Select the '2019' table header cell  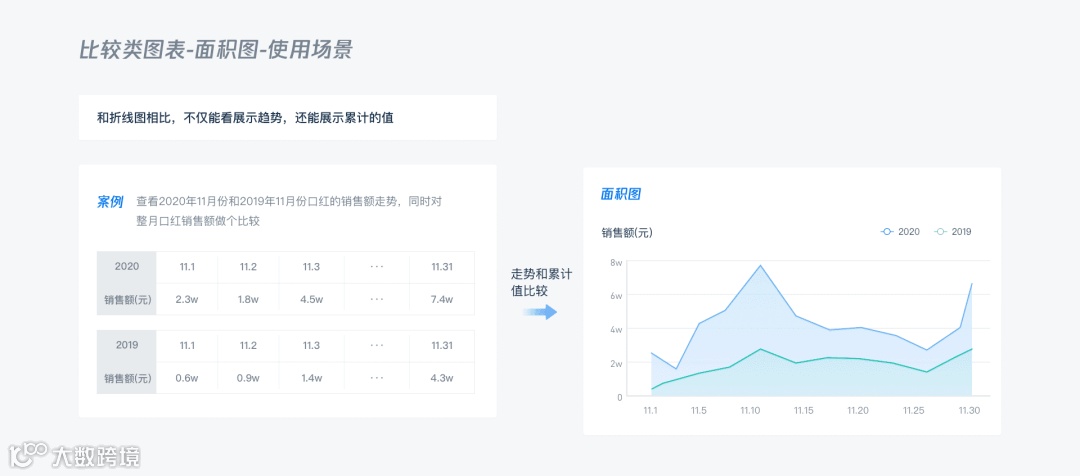[127, 345]
